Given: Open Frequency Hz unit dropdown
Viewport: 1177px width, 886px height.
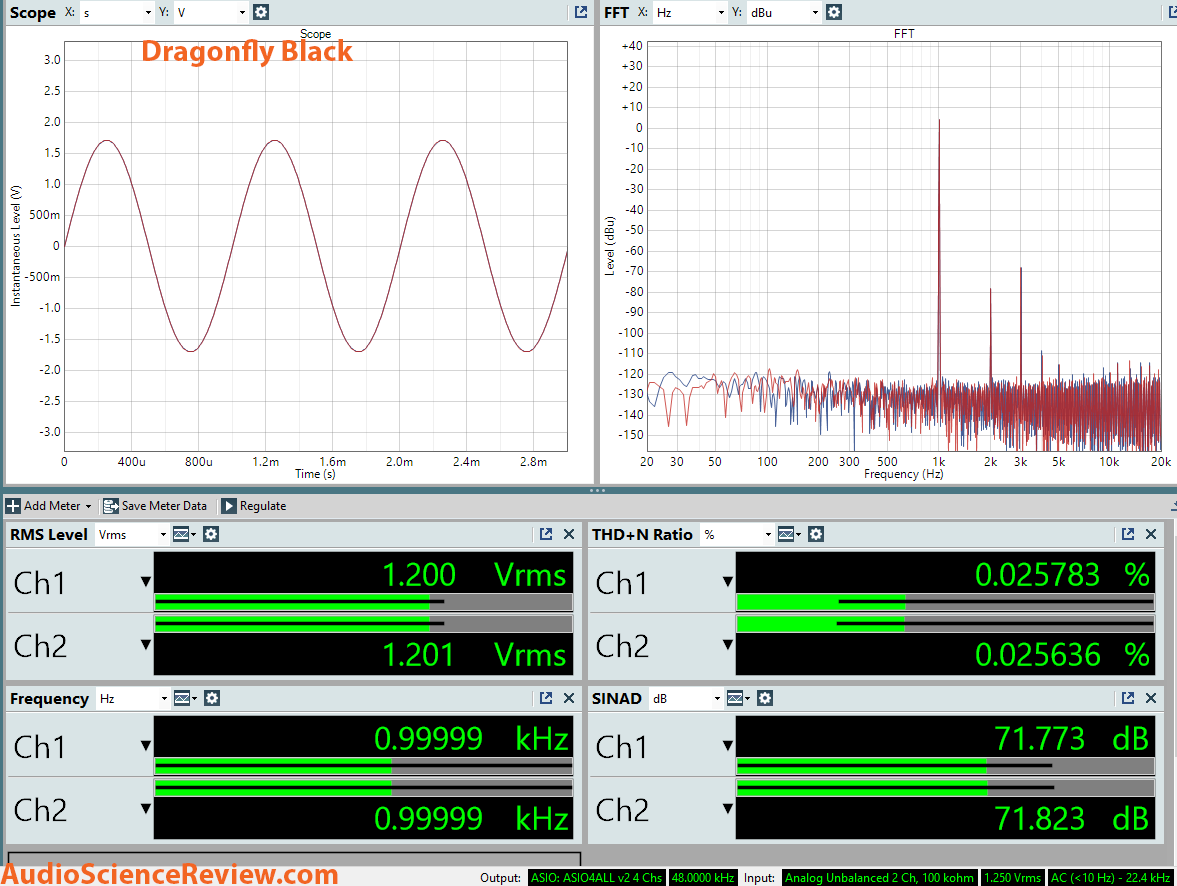Looking at the screenshot, I should tap(132, 699).
